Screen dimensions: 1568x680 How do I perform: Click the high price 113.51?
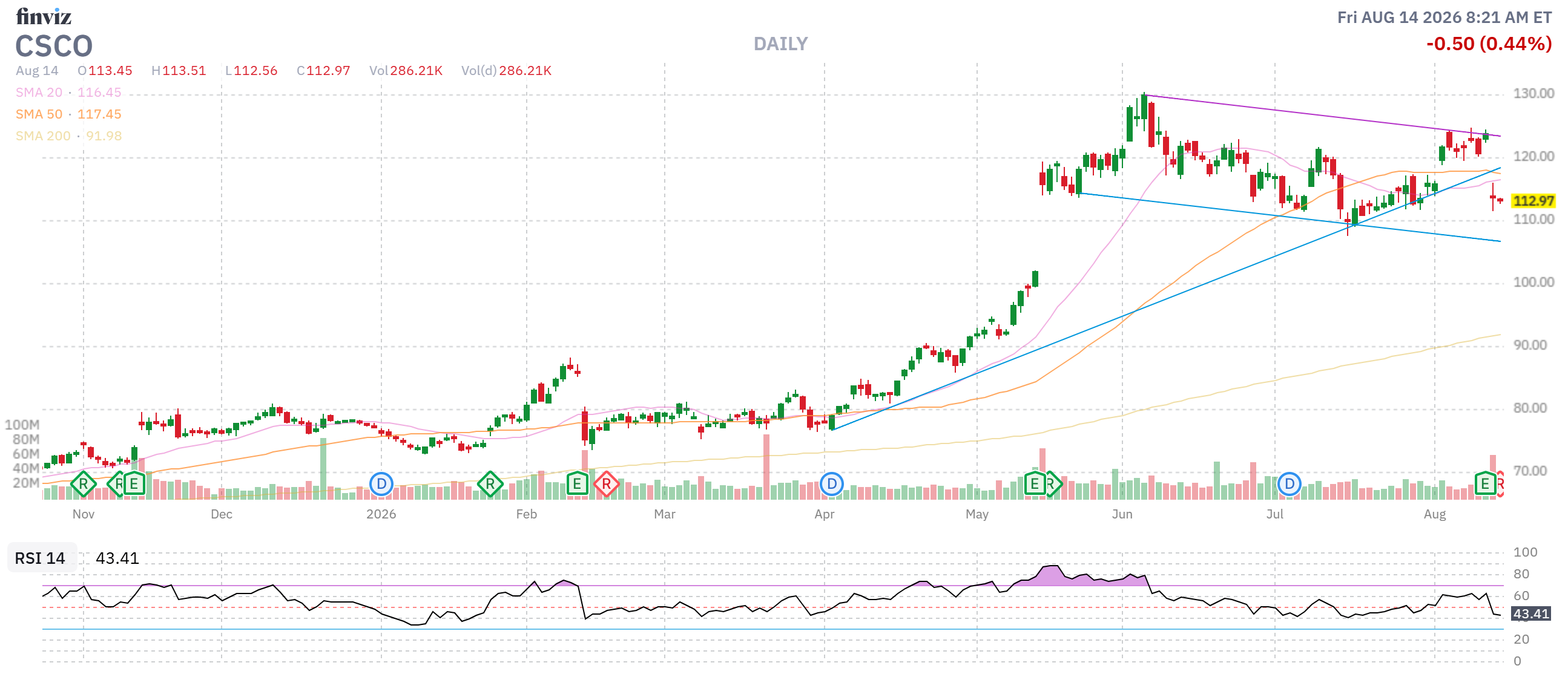pyautogui.click(x=185, y=71)
